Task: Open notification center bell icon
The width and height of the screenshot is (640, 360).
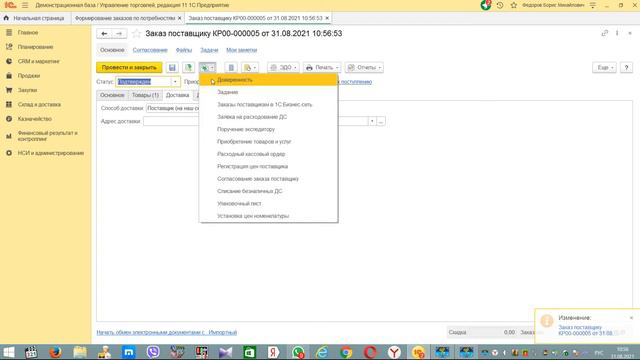Action: pyautogui.click(x=486, y=5)
